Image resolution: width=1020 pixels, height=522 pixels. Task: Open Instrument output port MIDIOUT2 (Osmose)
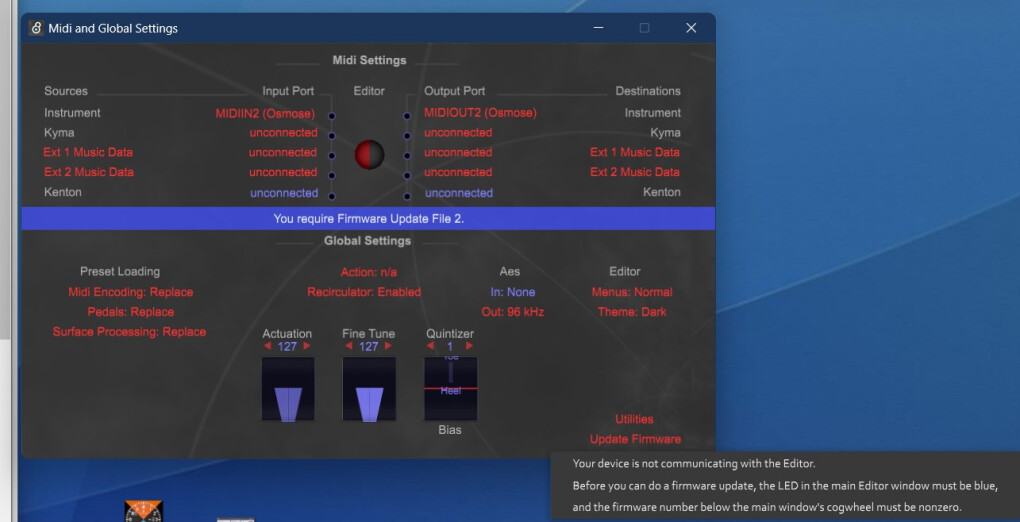click(x=480, y=113)
